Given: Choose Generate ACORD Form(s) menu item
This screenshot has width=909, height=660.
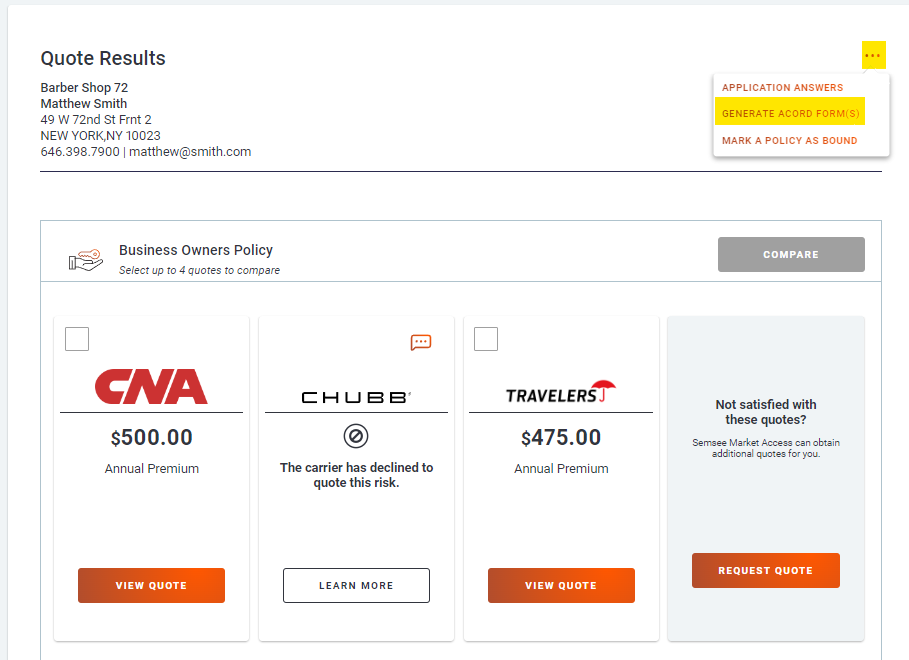Looking at the screenshot, I should [x=790, y=114].
